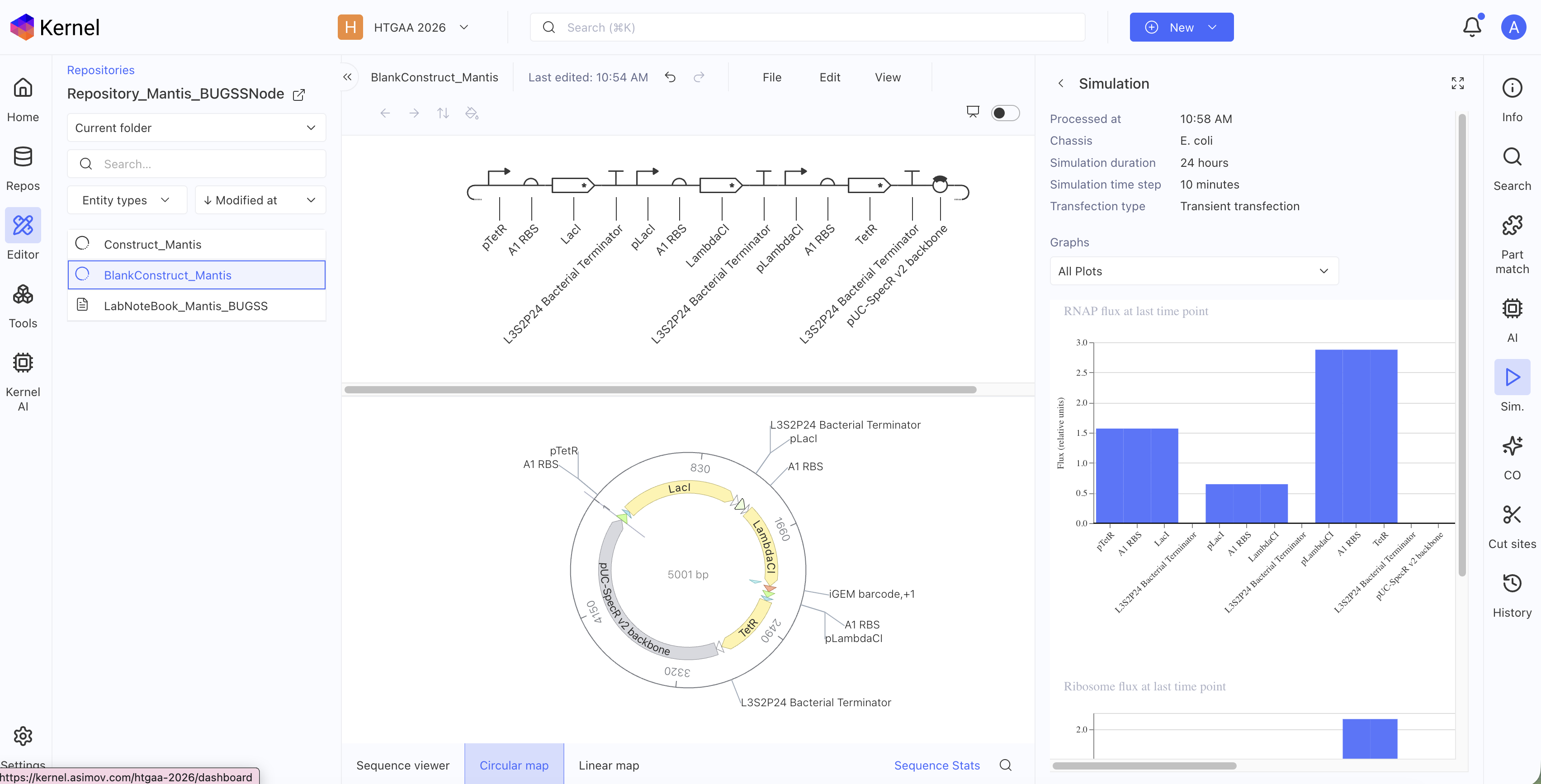The width and height of the screenshot is (1541, 784).
Task: Click the construct diagram horizontal scrollbar
Action: [661, 390]
